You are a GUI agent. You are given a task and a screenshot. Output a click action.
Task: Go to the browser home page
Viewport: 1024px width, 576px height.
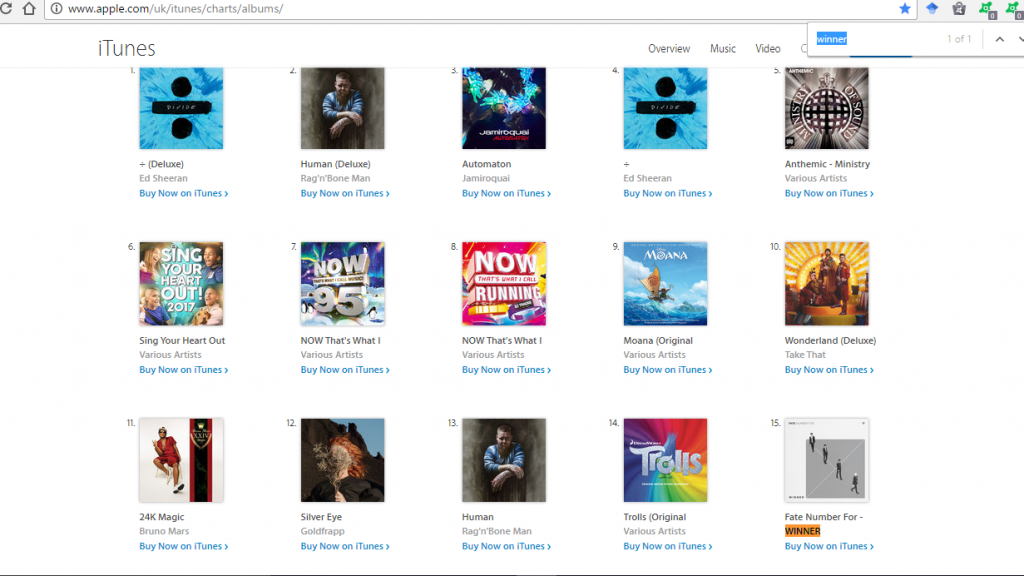tap(29, 8)
